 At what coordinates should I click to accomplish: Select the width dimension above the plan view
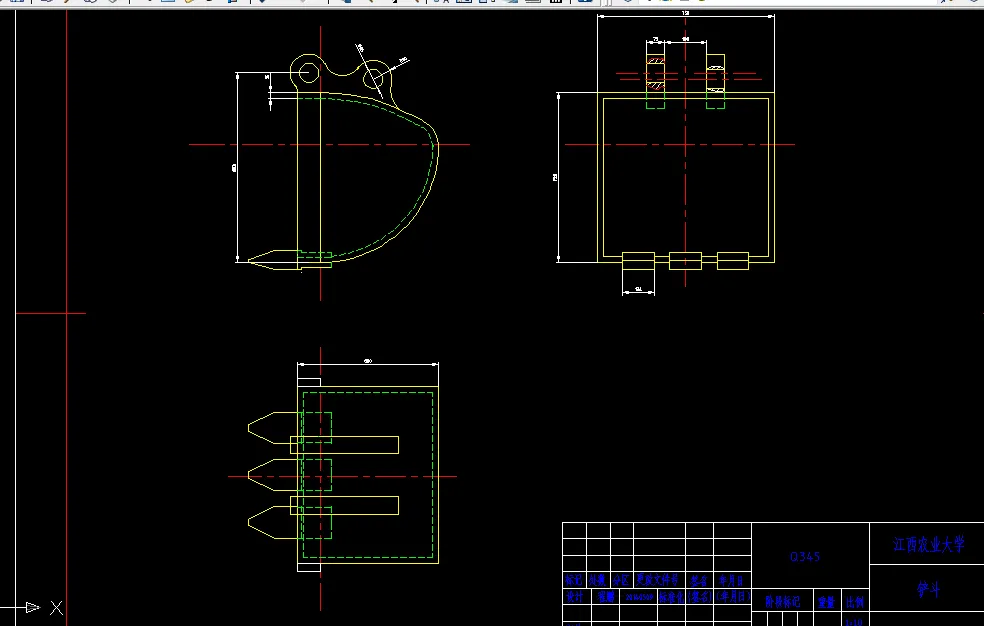coord(368,363)
